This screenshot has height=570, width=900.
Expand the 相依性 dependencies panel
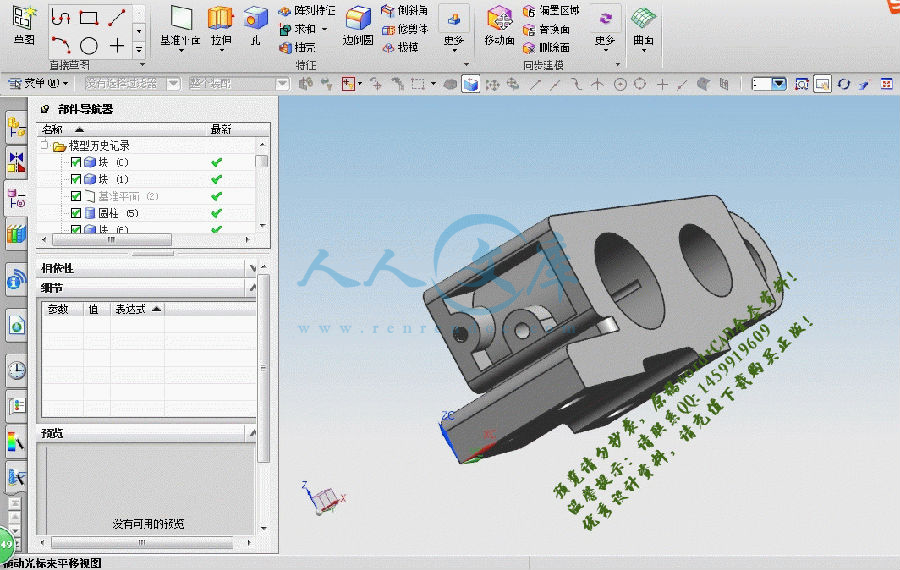[252, 268]
